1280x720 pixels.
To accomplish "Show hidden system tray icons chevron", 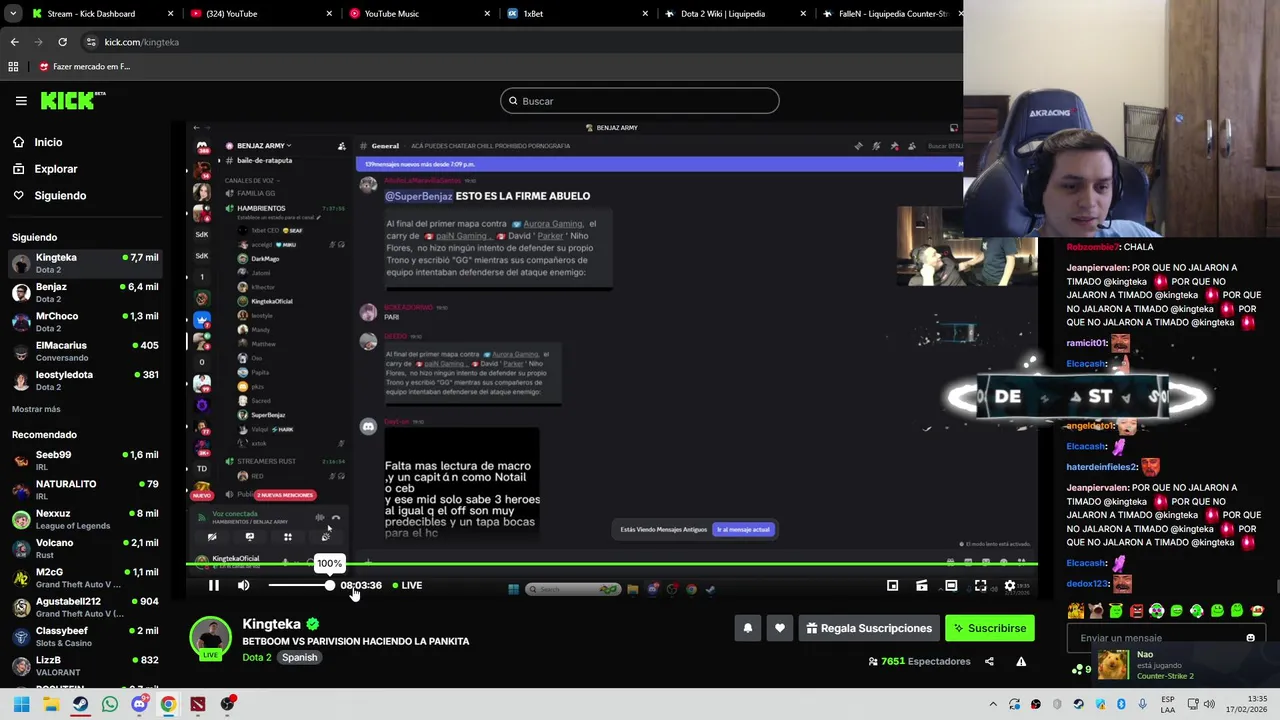I will click(x=993, y=704).
